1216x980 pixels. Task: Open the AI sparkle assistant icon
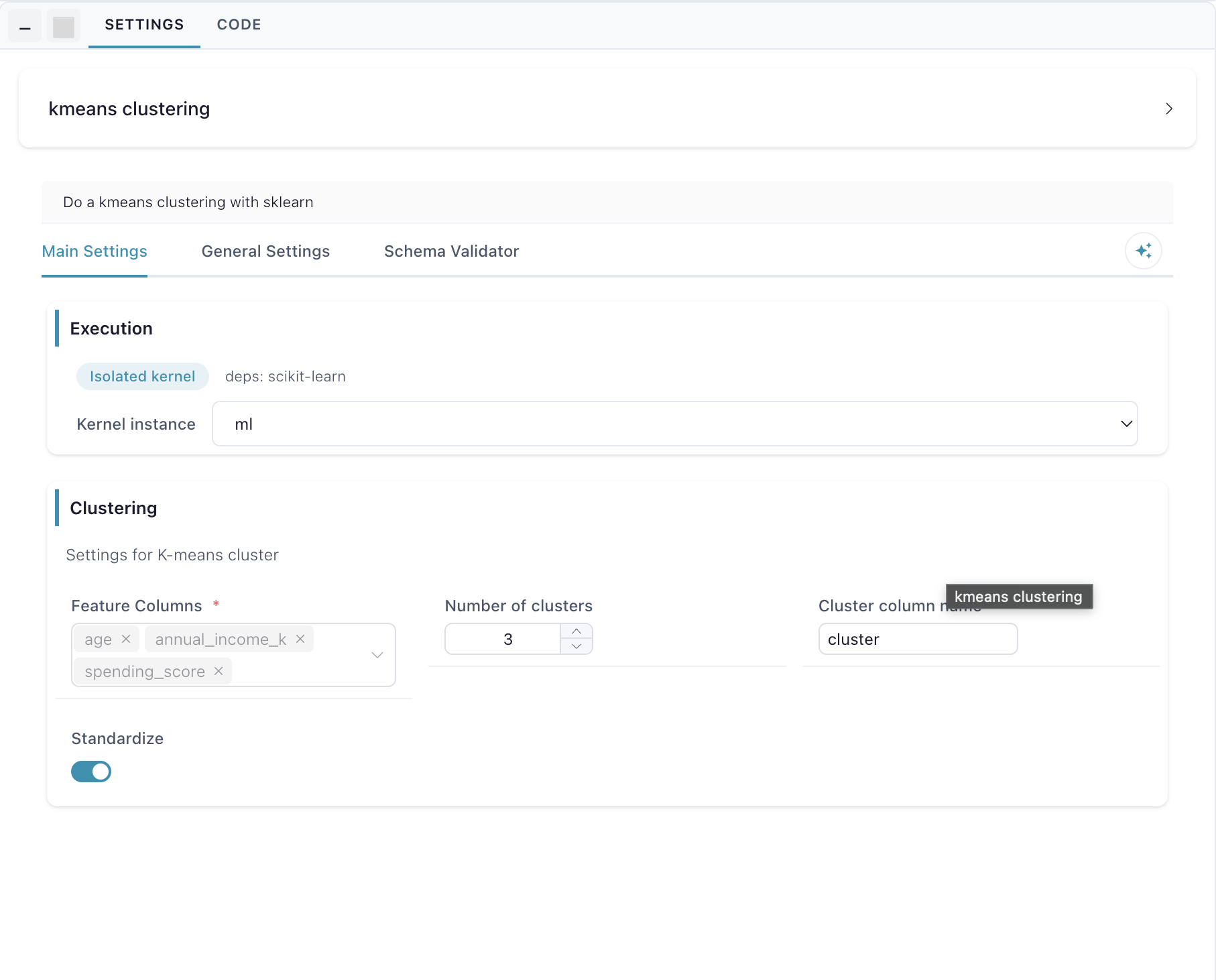[x=1143, y=251]
